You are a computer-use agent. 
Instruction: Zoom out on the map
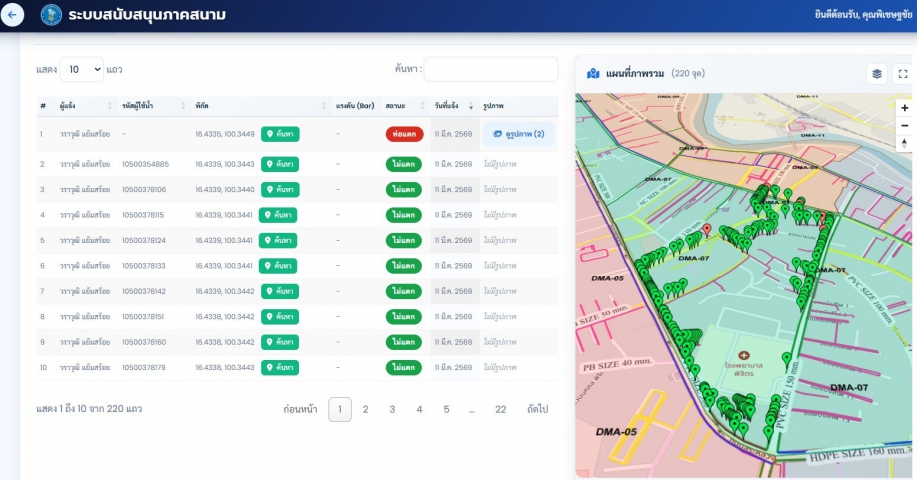(x=904, y=124)
